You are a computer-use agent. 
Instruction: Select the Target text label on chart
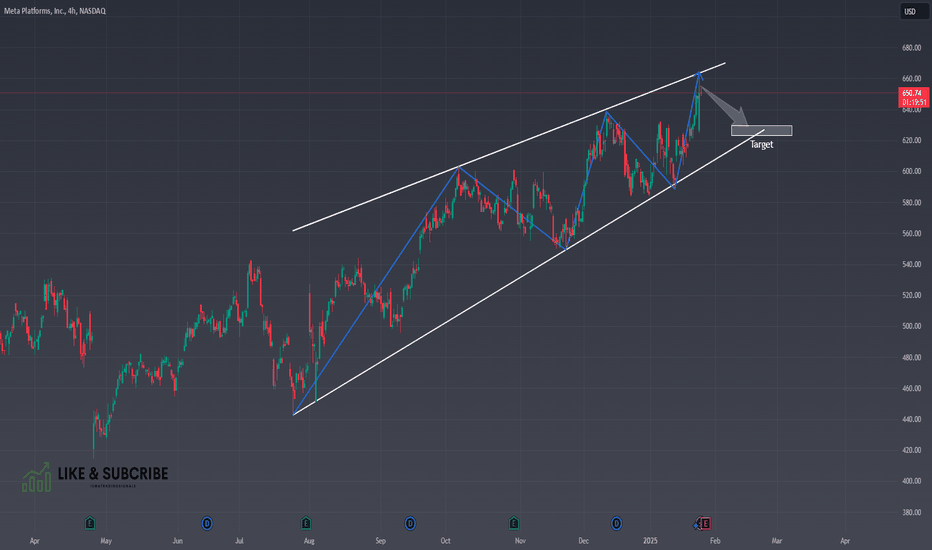coord(761,144)
